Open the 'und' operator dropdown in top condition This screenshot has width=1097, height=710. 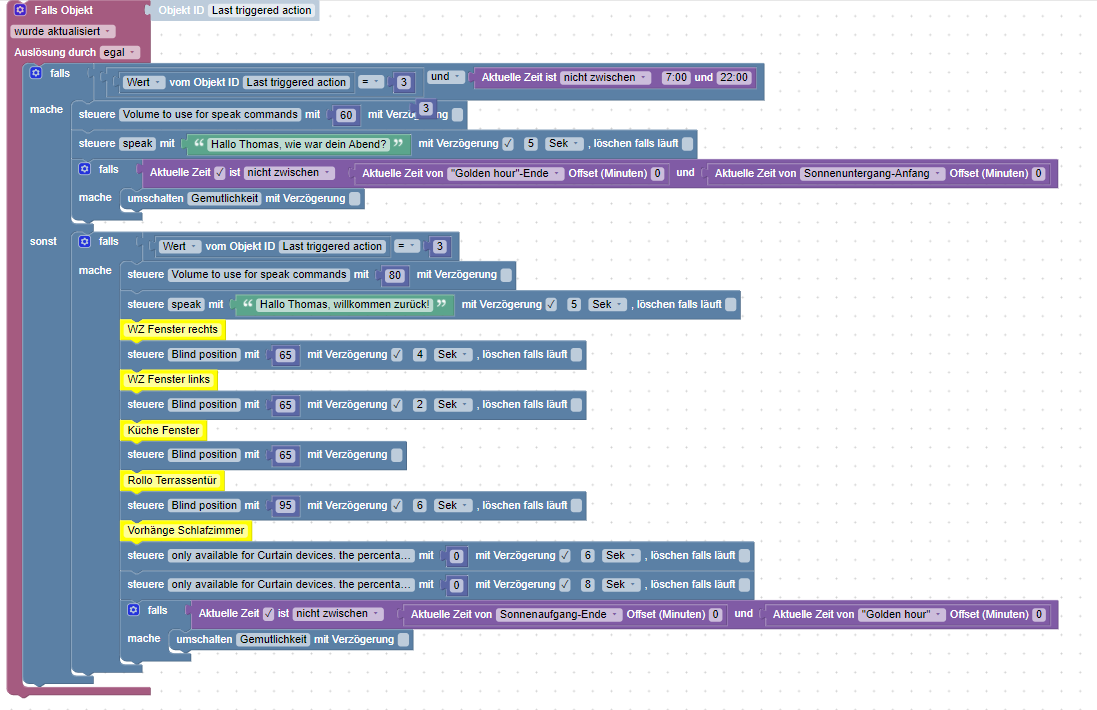[x=446, y=77]
